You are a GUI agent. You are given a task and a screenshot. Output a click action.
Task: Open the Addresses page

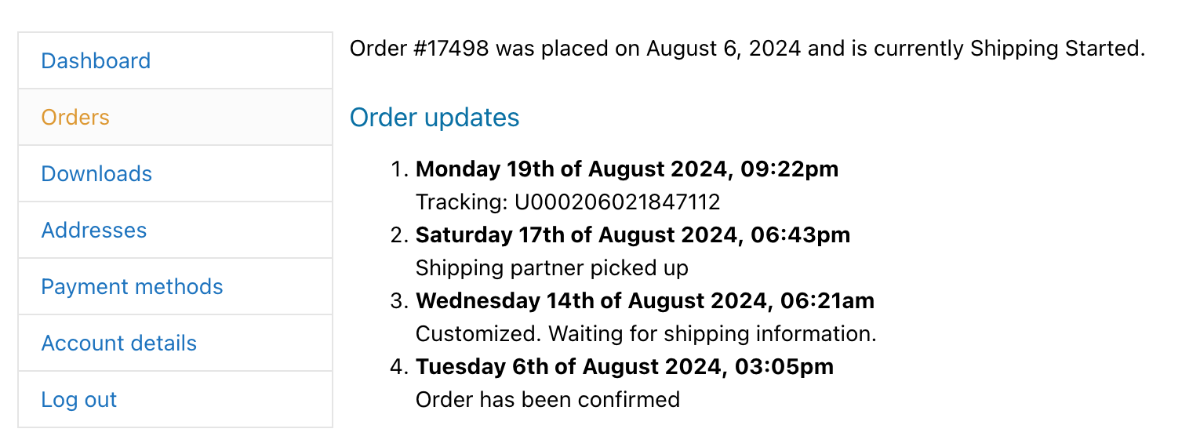(x=94, y=230)
